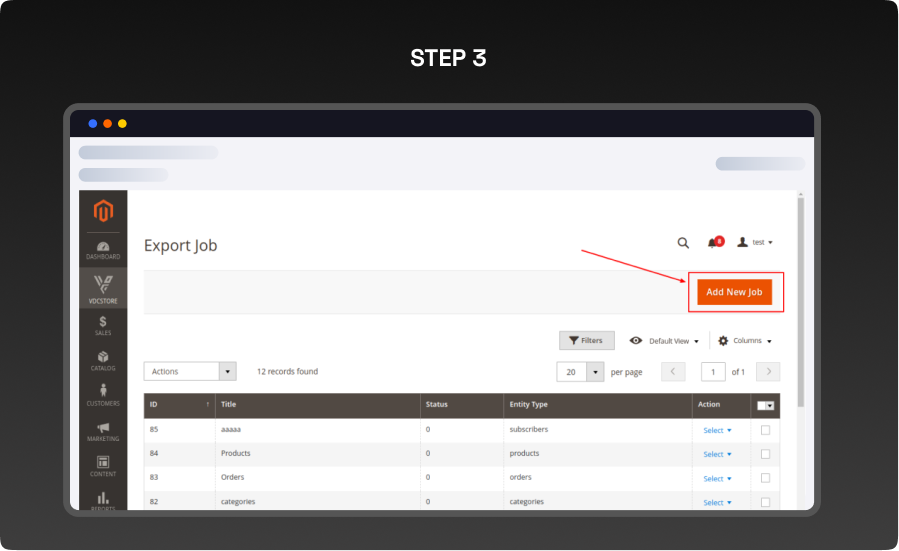
Task: Tick the checkbox for row ID 84
Action: pos(765,454)
